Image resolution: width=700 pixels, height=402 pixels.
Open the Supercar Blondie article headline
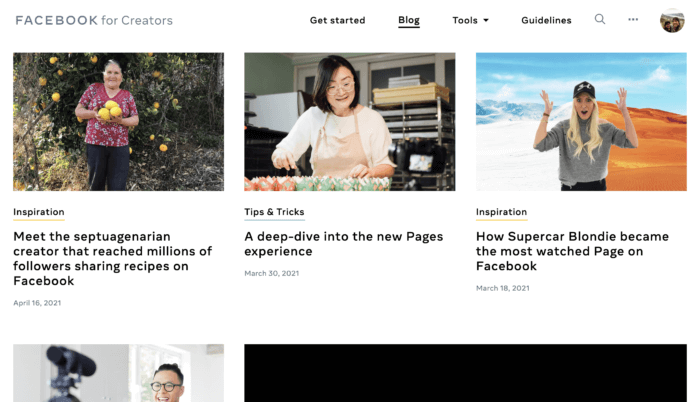coord(572,251)
